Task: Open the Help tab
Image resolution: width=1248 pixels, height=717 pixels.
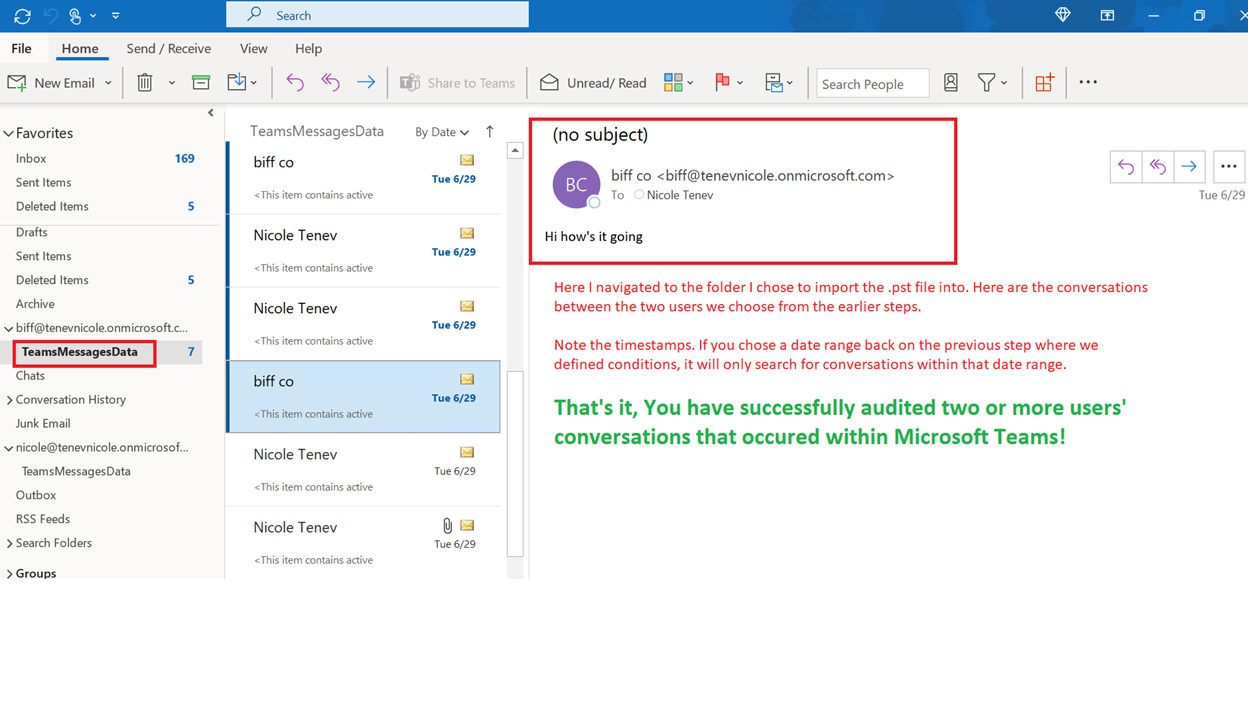Action: point(308,48)
